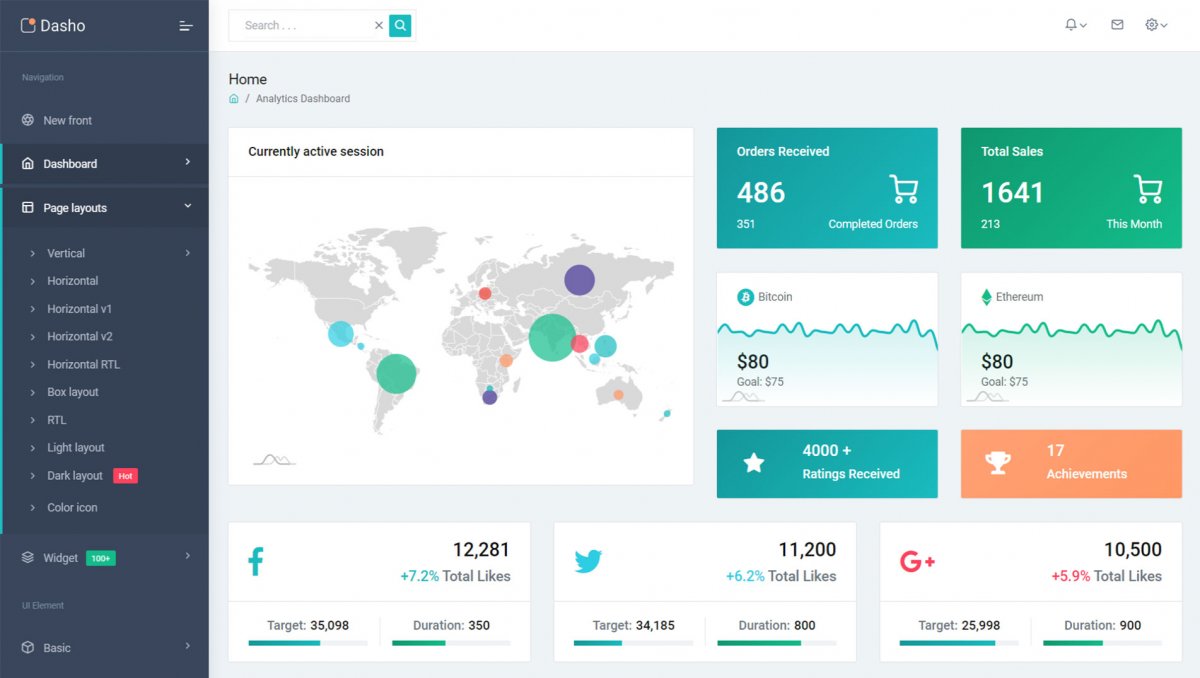This screenshot has width=1200, height=678.
Task: Select Horizontal RTL layout item
Action: click(83, 365)
